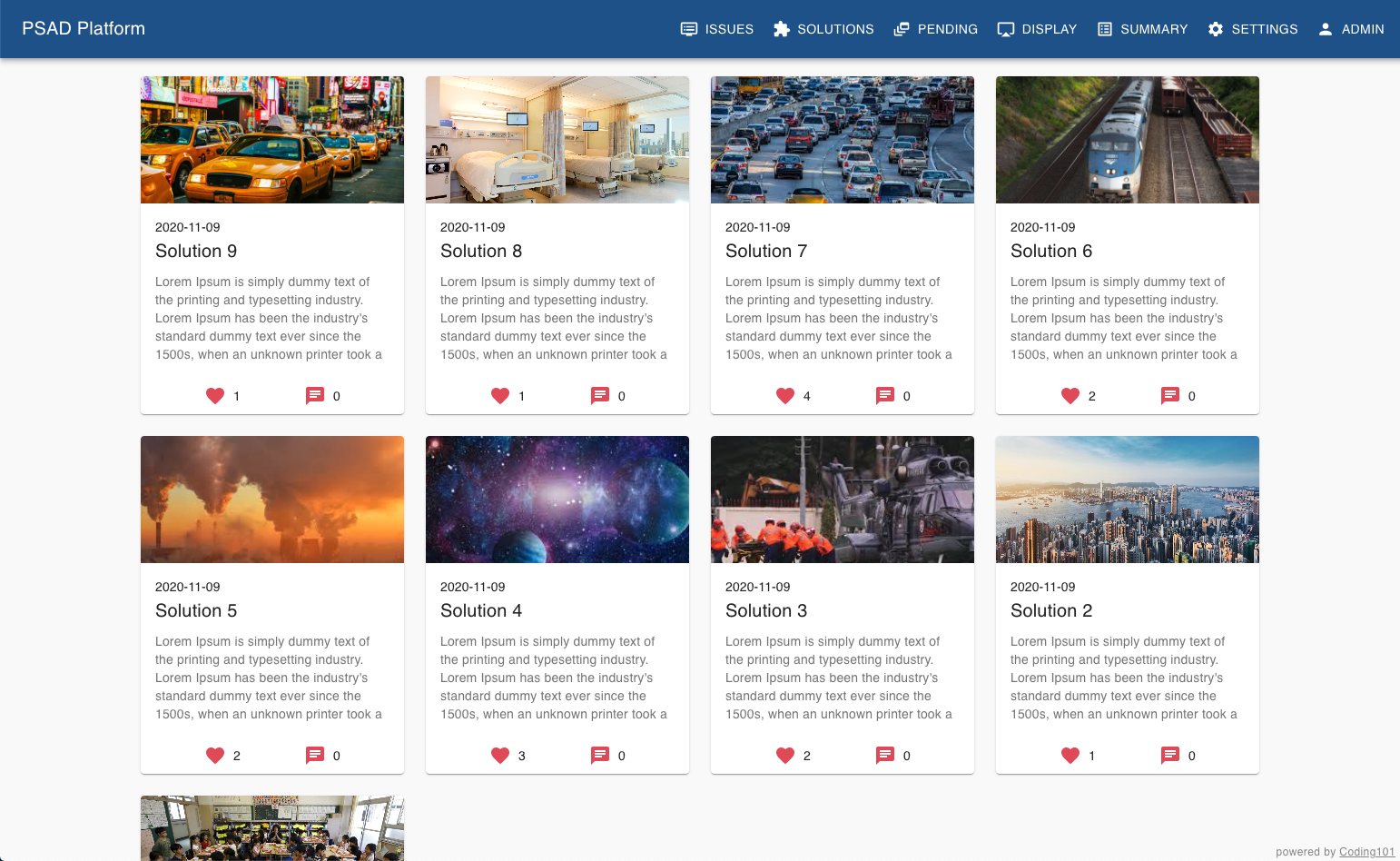
Task: Open the Solution 4 title
Action: [481, 610]
